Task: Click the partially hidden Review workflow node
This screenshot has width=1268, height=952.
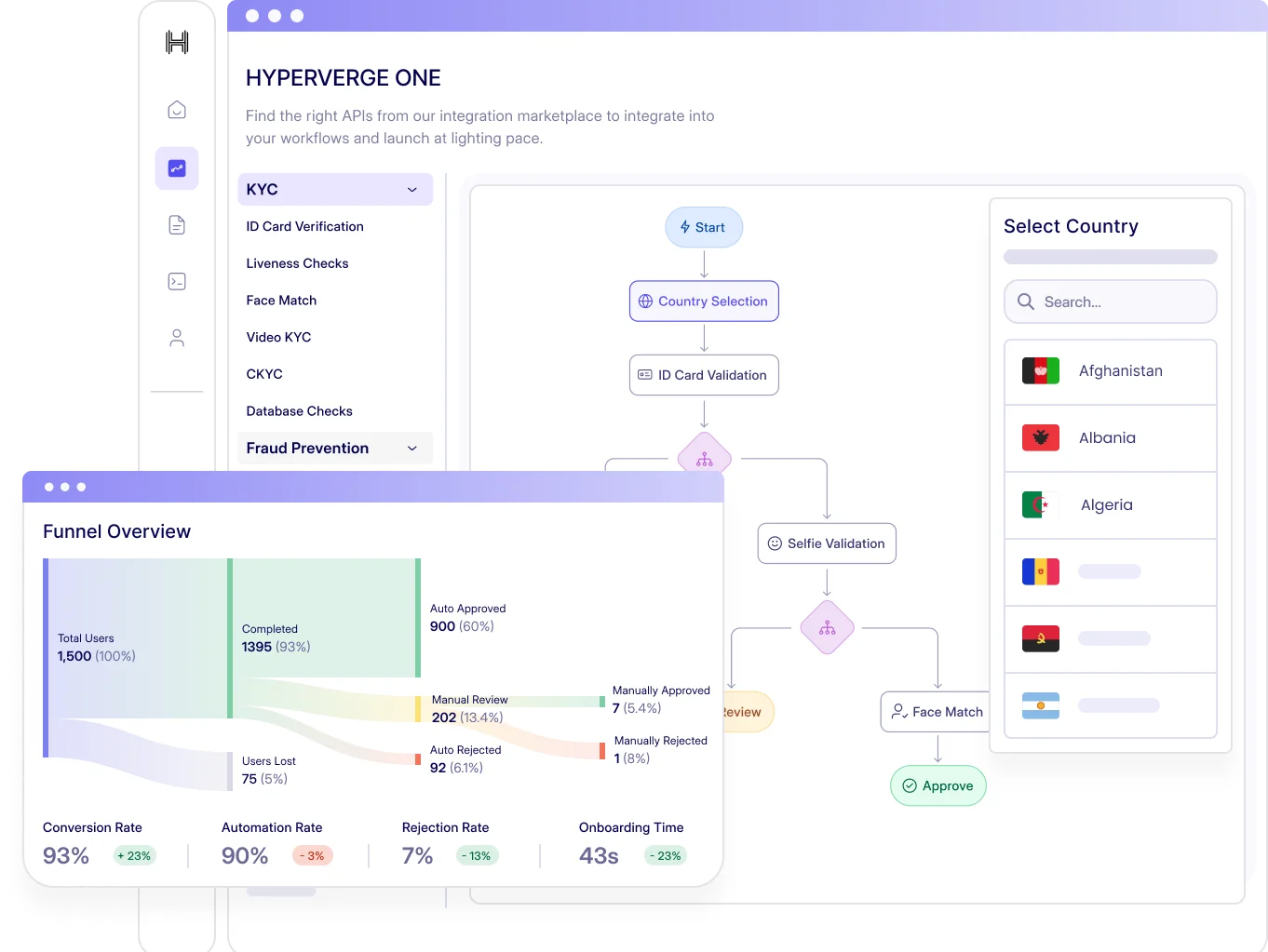Action: [x=748, y=712]
